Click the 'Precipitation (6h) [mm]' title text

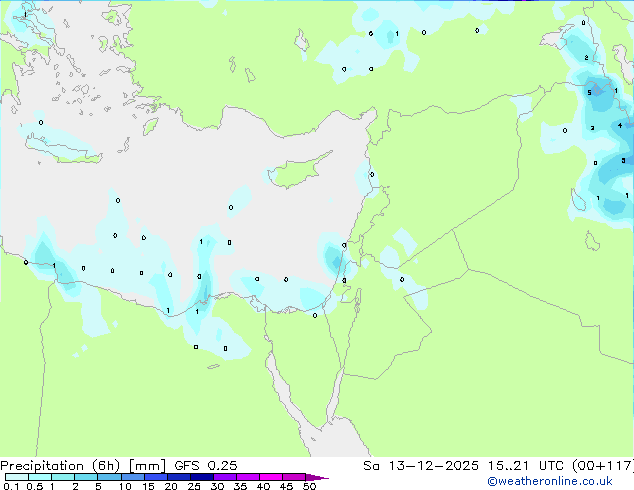[x=82, y=466]
